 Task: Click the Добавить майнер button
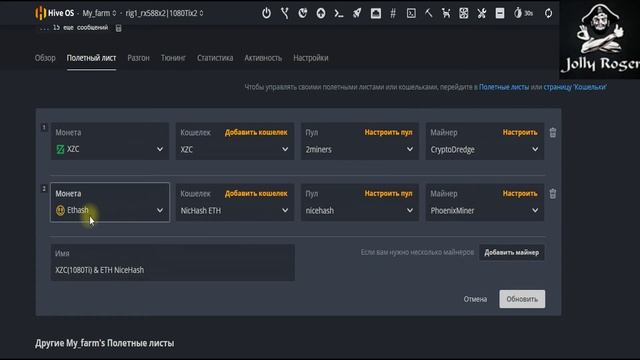511,253
